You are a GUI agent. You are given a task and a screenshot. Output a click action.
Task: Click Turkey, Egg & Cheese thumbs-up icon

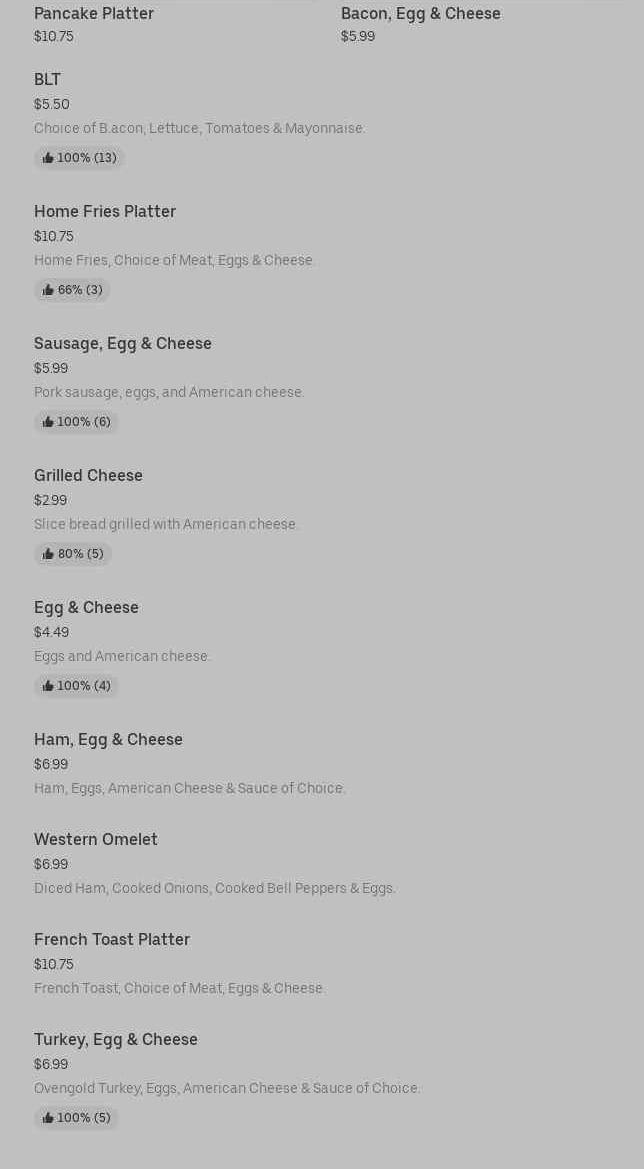tap(48, 1118)
